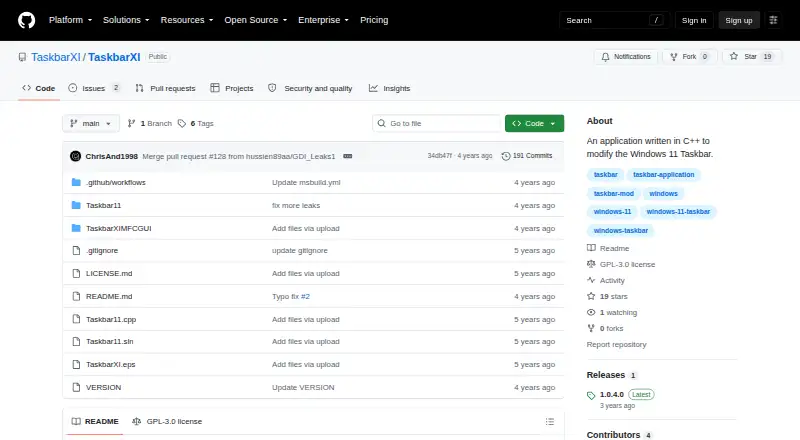The height and width of the screenshot is (440, 800).
Task: Open the Report repository link
Action: [616, 345]
